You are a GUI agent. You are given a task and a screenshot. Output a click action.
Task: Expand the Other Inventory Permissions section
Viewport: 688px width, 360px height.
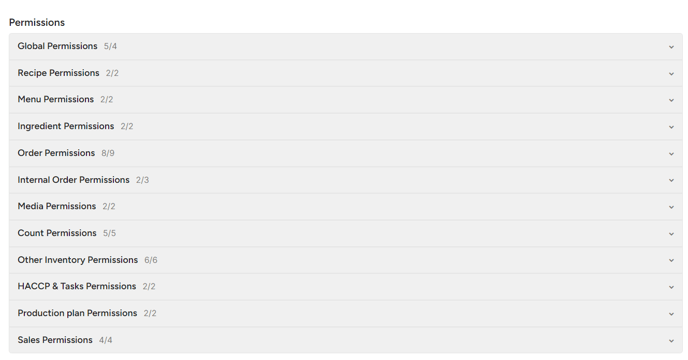pyautogui.click(x=346, y=260)
